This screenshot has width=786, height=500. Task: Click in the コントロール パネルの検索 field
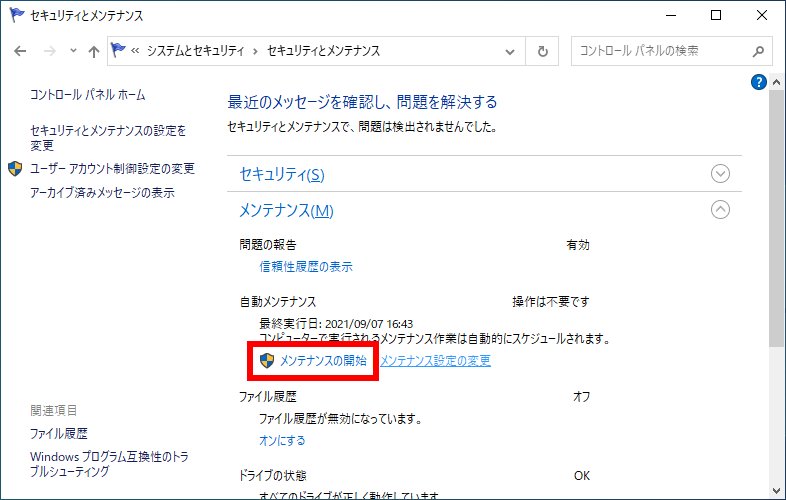tap(660, 51)
